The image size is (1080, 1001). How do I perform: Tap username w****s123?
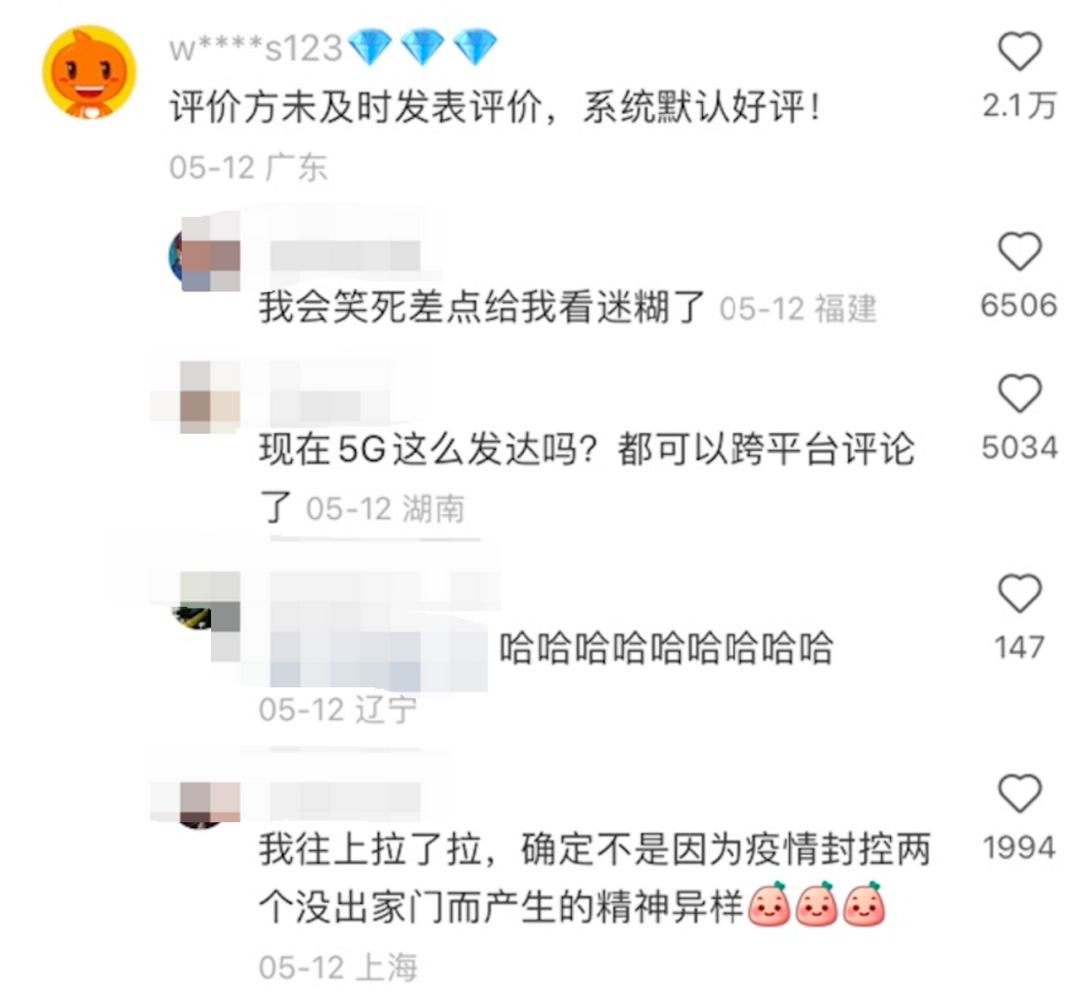(x=256, y=48)
